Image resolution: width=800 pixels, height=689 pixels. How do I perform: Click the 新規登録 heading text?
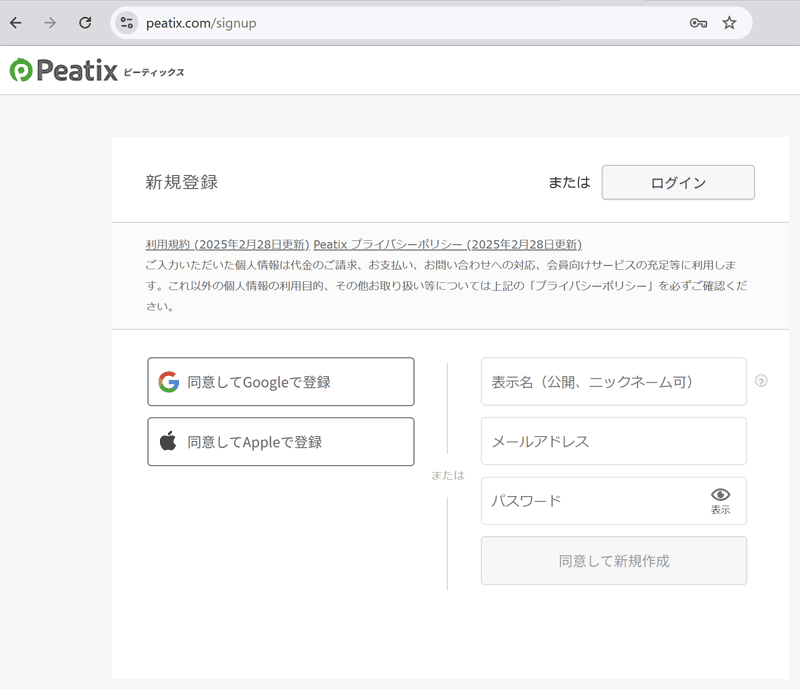pos(182,182)
